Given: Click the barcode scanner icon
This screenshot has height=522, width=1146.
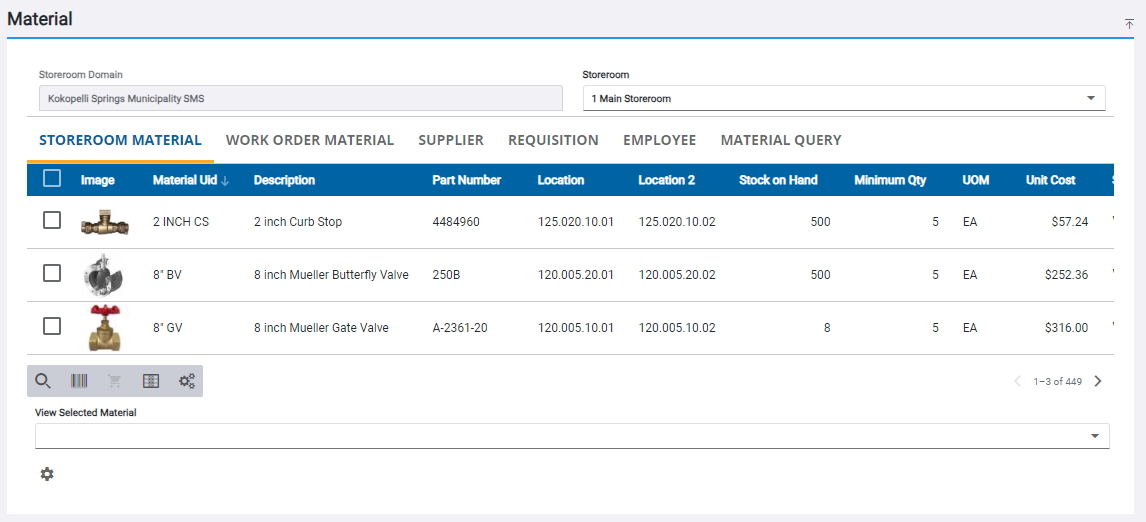Looking at the screenshot, I should click(79, 381).
